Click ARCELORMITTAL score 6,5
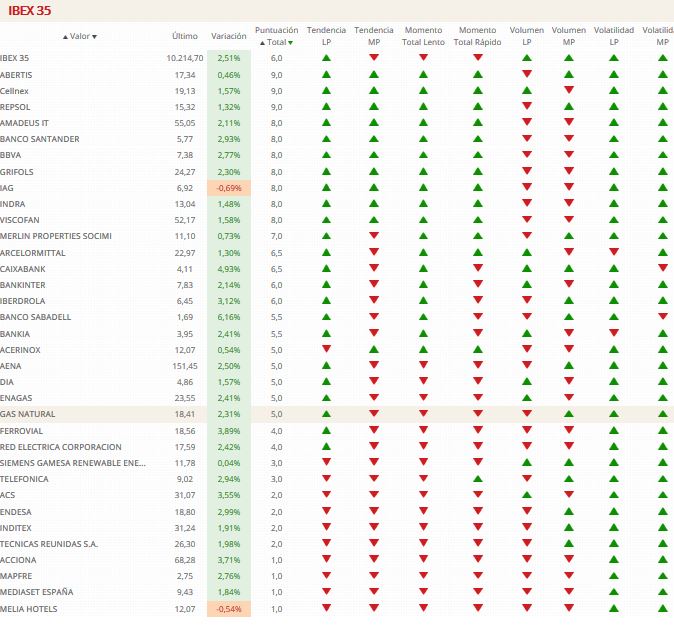Screen dimensions: 674x629 point(276,253)
